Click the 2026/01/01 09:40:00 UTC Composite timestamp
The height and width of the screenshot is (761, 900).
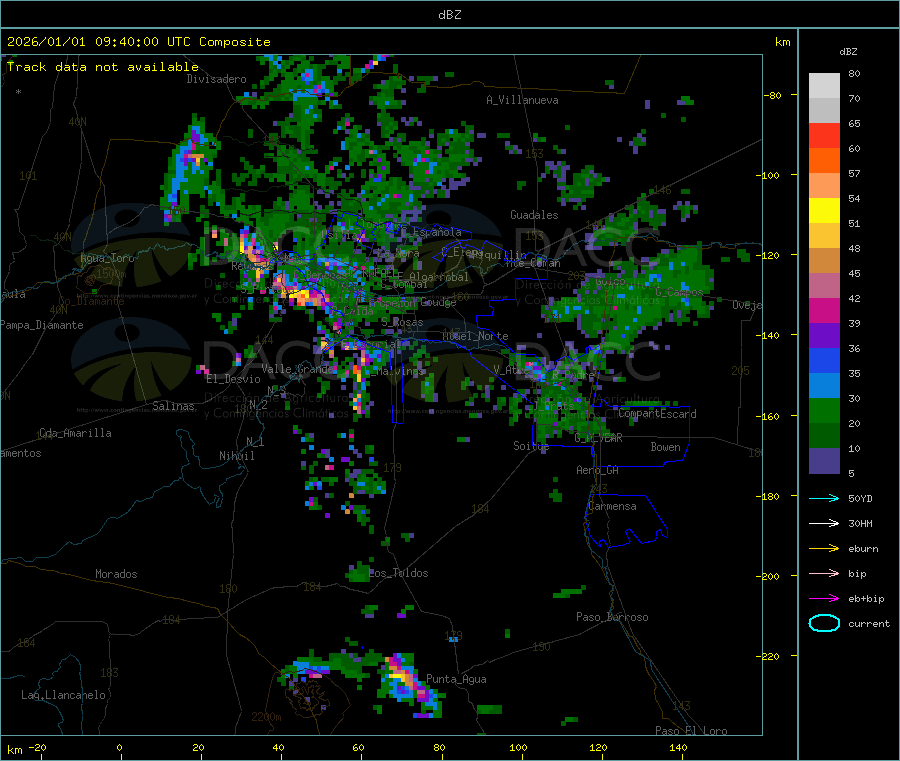coord(138,42)
